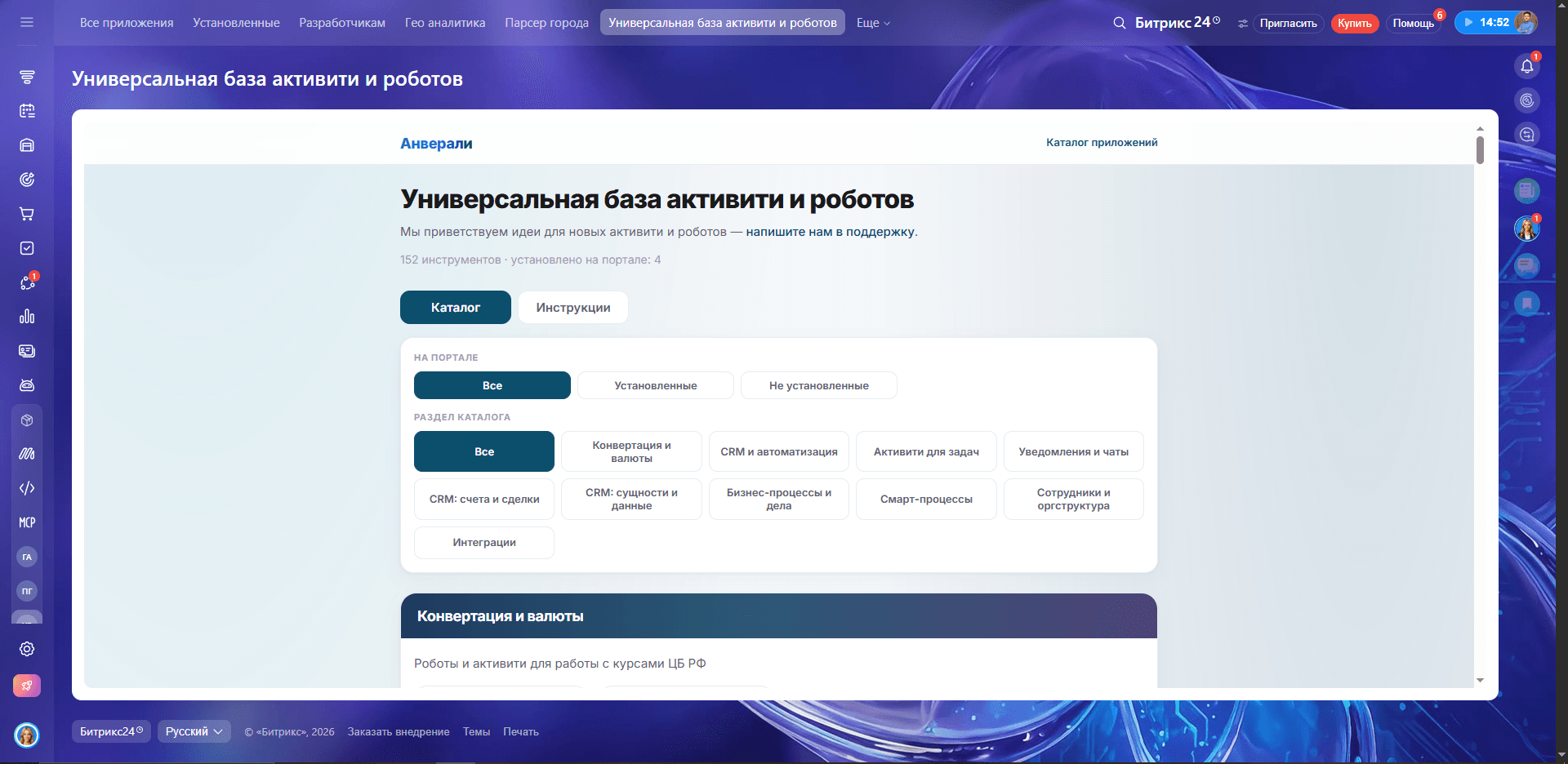Open the MCP item in the sidebar
The width and height of the screenshot is (1568, 764).
[27, 522]
